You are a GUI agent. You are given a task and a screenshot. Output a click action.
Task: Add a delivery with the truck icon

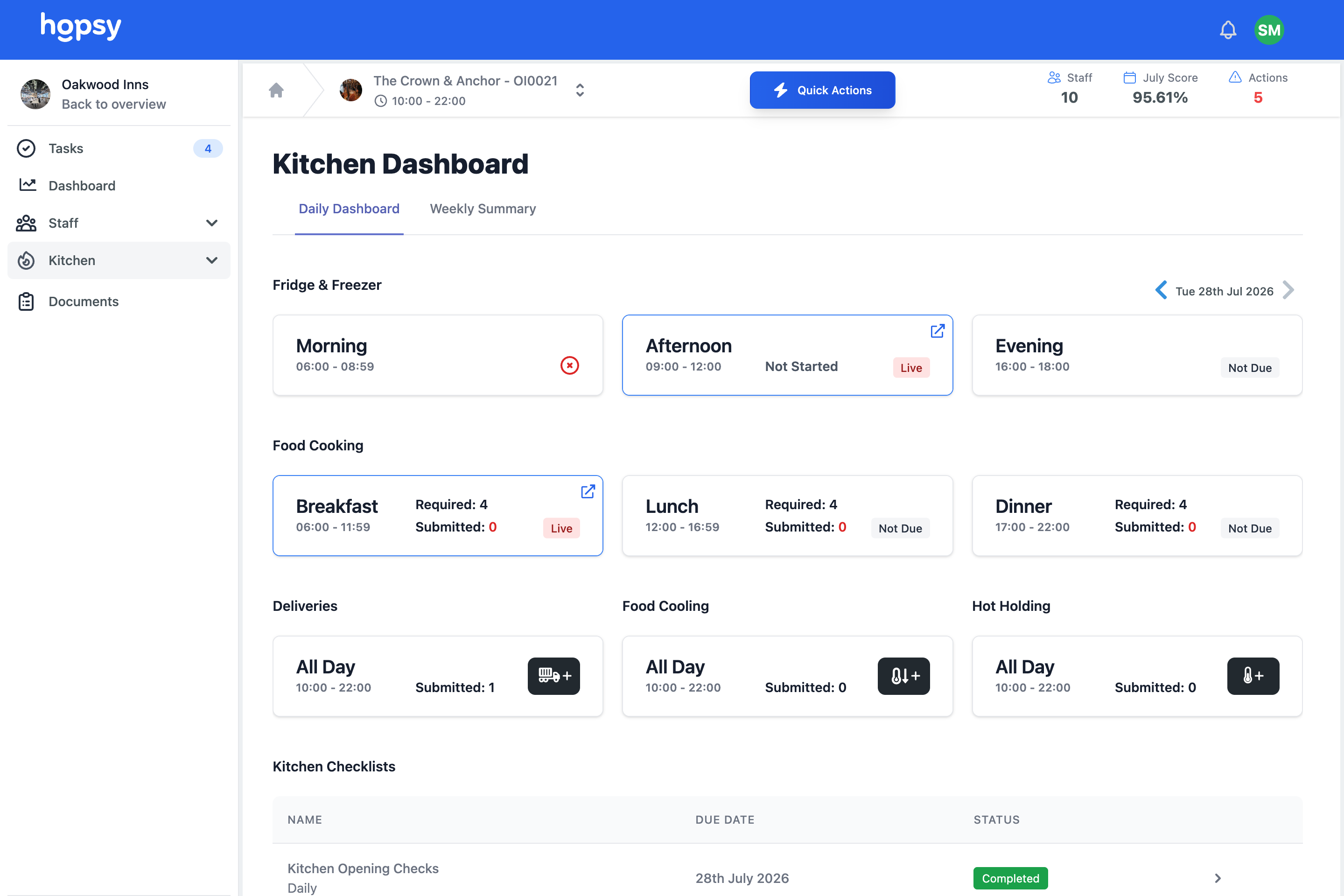[x=554, y=676]
